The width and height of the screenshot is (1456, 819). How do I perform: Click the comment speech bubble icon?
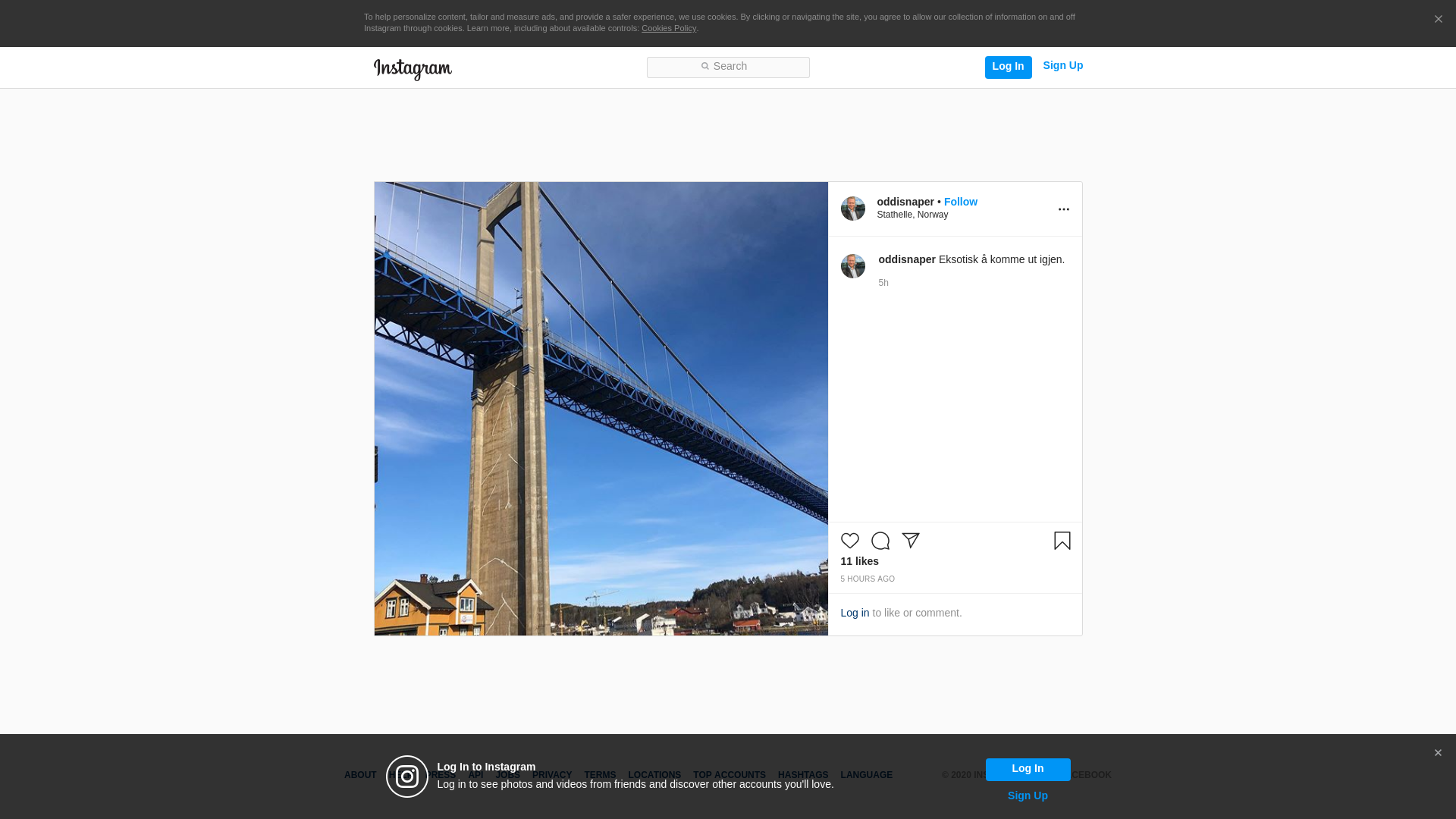[x=880, y=541]
